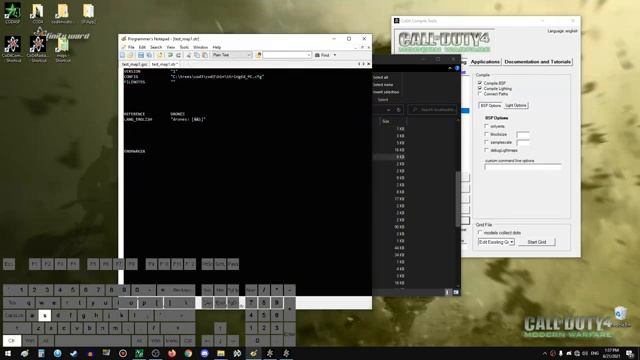Click the Save All toolbar icon
The width and height of the screenshot is (640, 360).
point(149,55)
